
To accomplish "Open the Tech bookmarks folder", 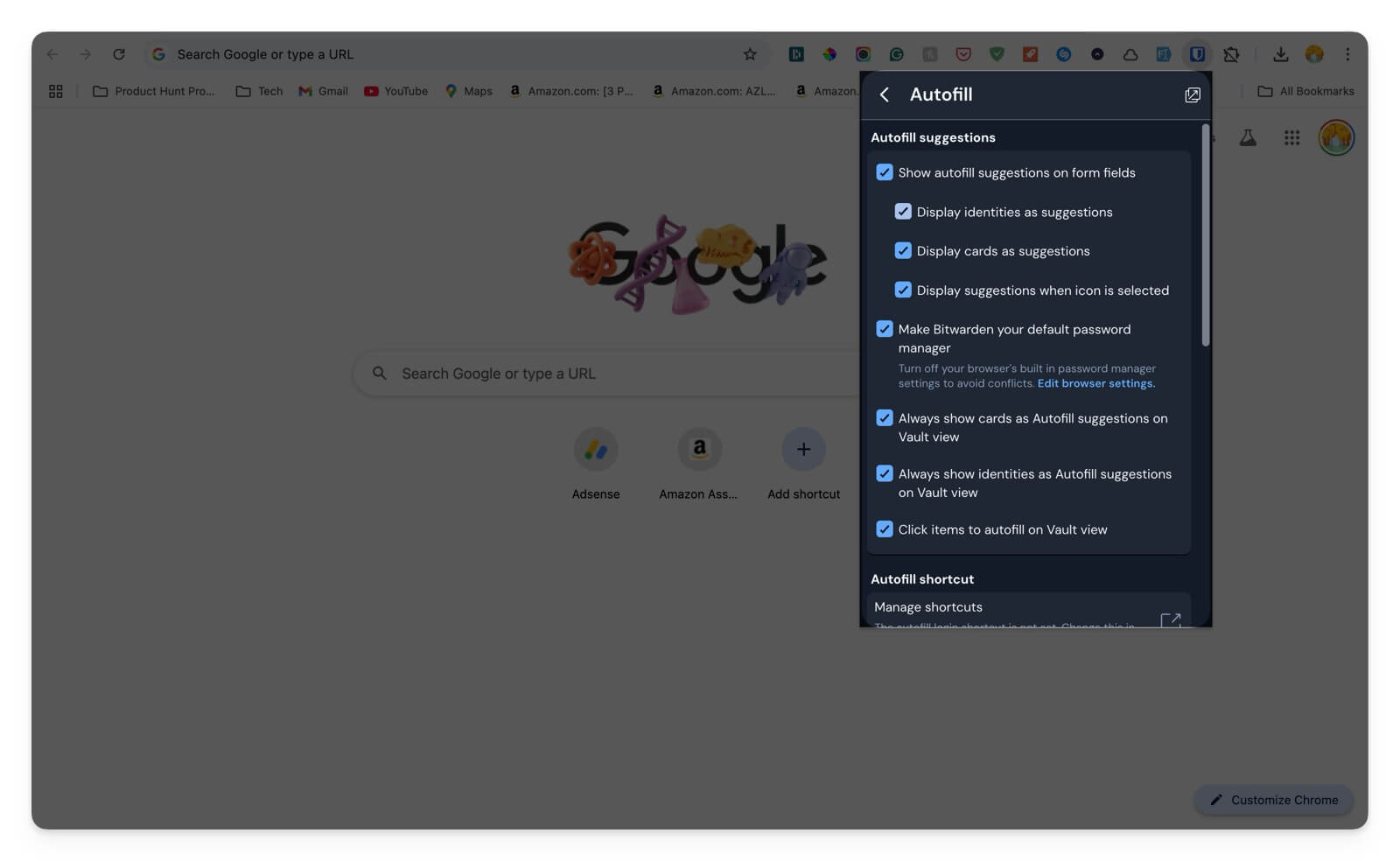I will point(259,91).
